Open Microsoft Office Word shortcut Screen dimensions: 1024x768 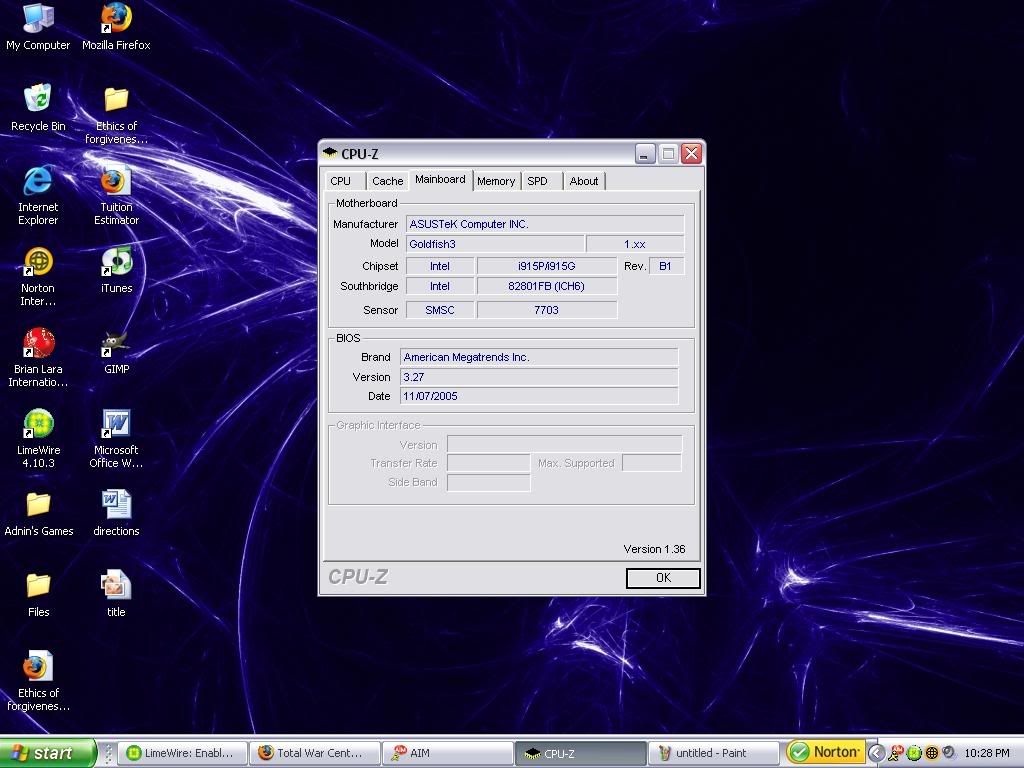[x=116, y=425]
